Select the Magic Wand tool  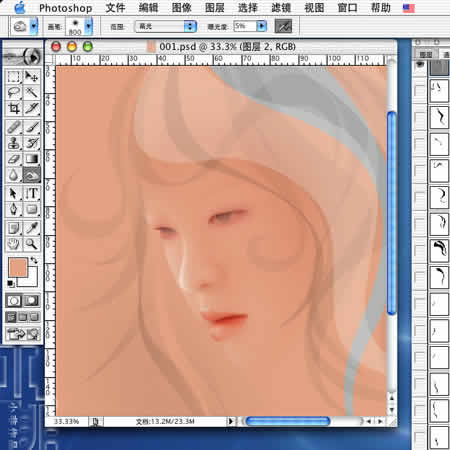pyautogui.click(x=32, y=92)
